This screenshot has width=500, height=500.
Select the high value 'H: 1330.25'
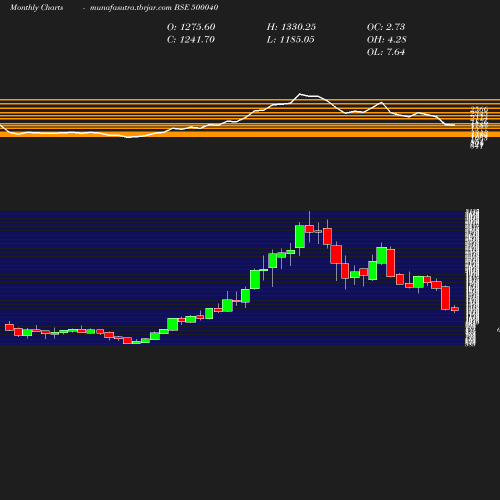point(291,27)
